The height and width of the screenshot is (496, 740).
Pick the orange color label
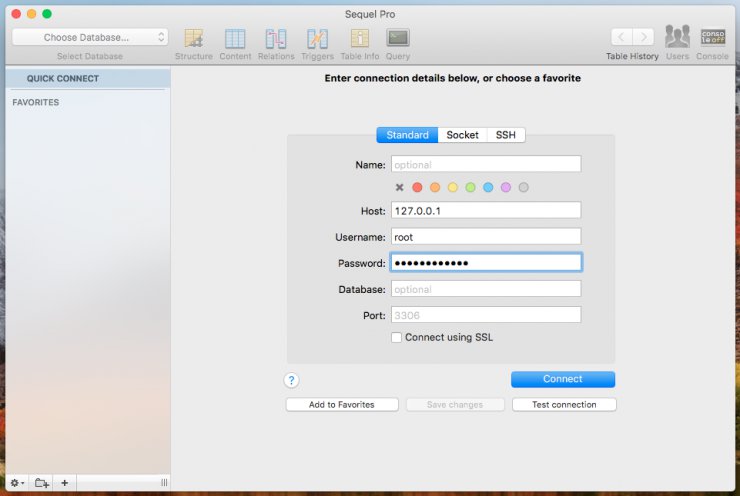coord(435,187)
